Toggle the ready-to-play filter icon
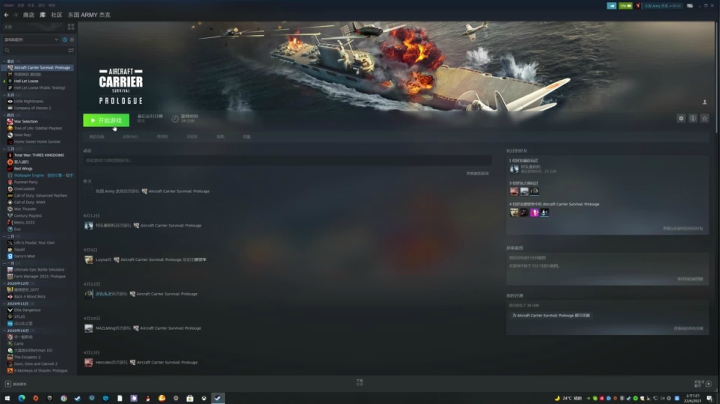This screenshot has height=404, width=720. 72,40
